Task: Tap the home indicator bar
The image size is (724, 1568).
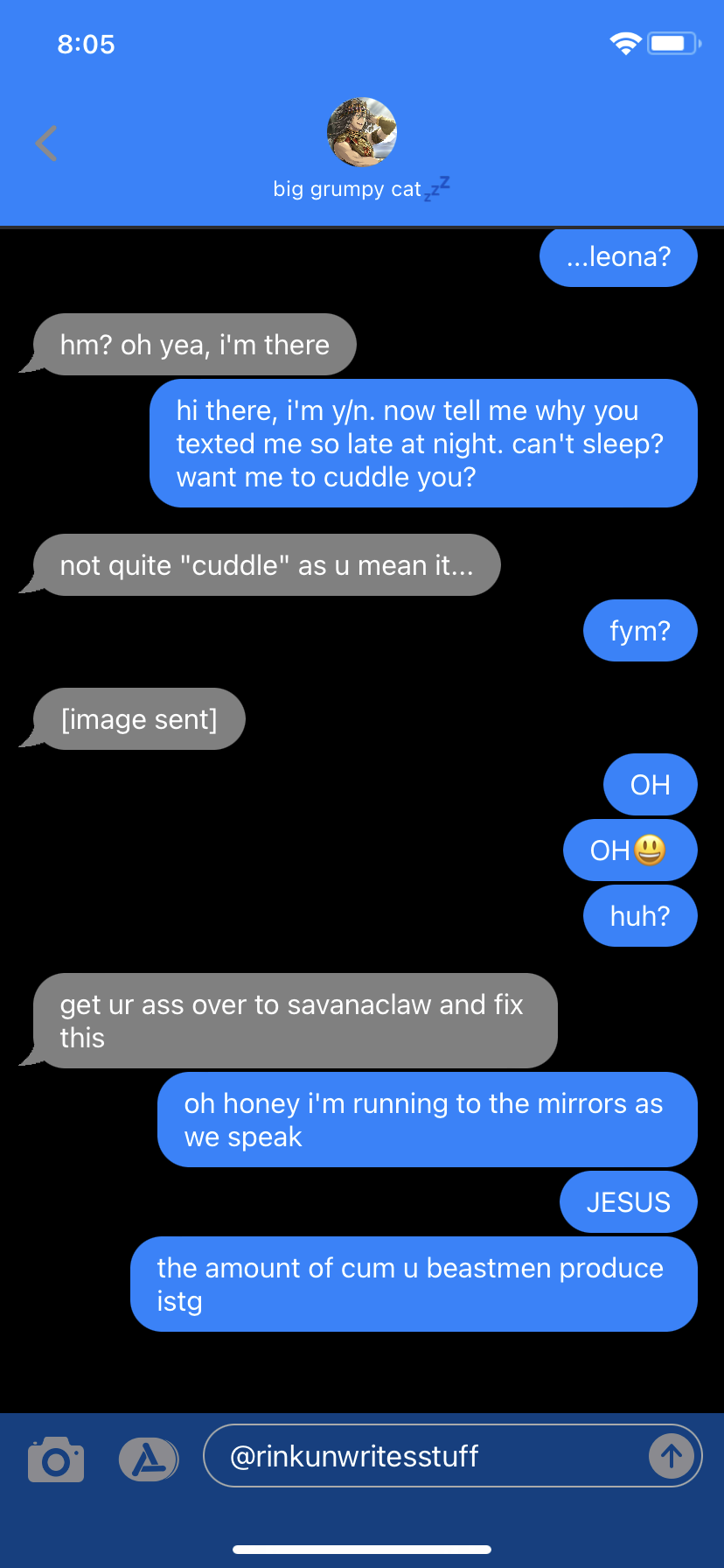Action: [362, 1549]
